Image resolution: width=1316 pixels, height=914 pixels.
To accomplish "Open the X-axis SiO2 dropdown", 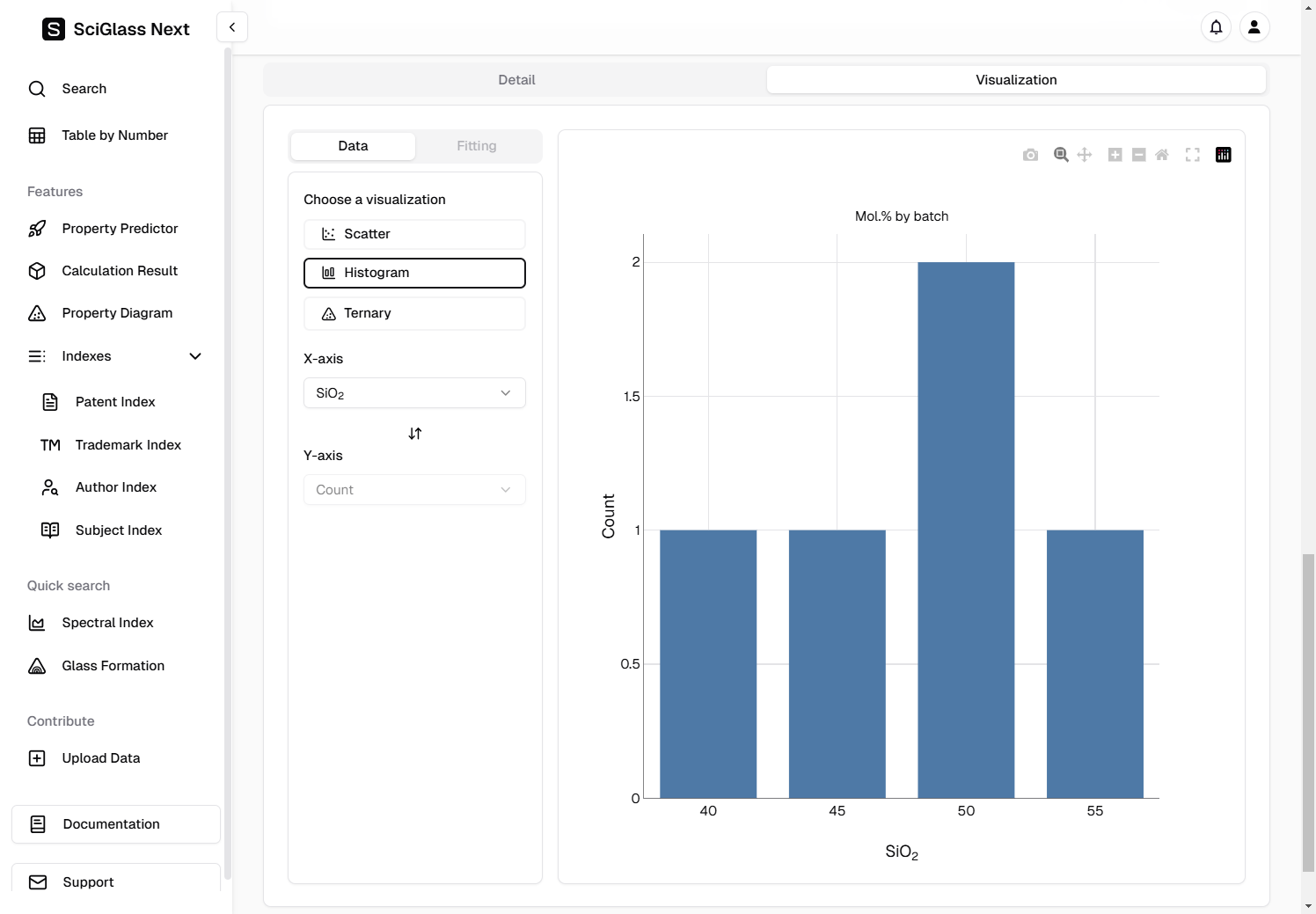I will (x=414, y=393).
